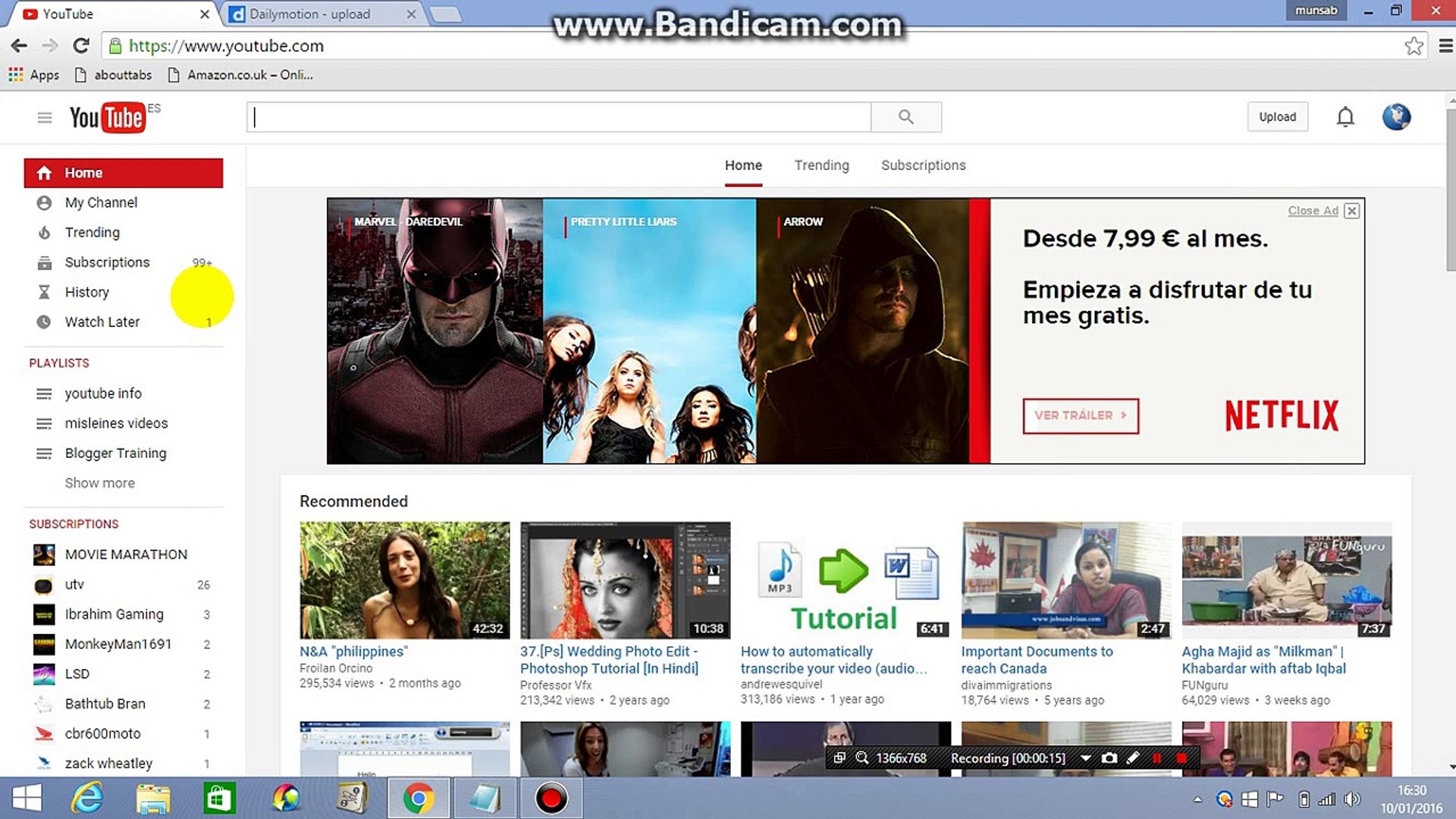This screenshot has height=819, width=1456.
Task: Expand playlists with Show more
Action: (x=99, y=483)
